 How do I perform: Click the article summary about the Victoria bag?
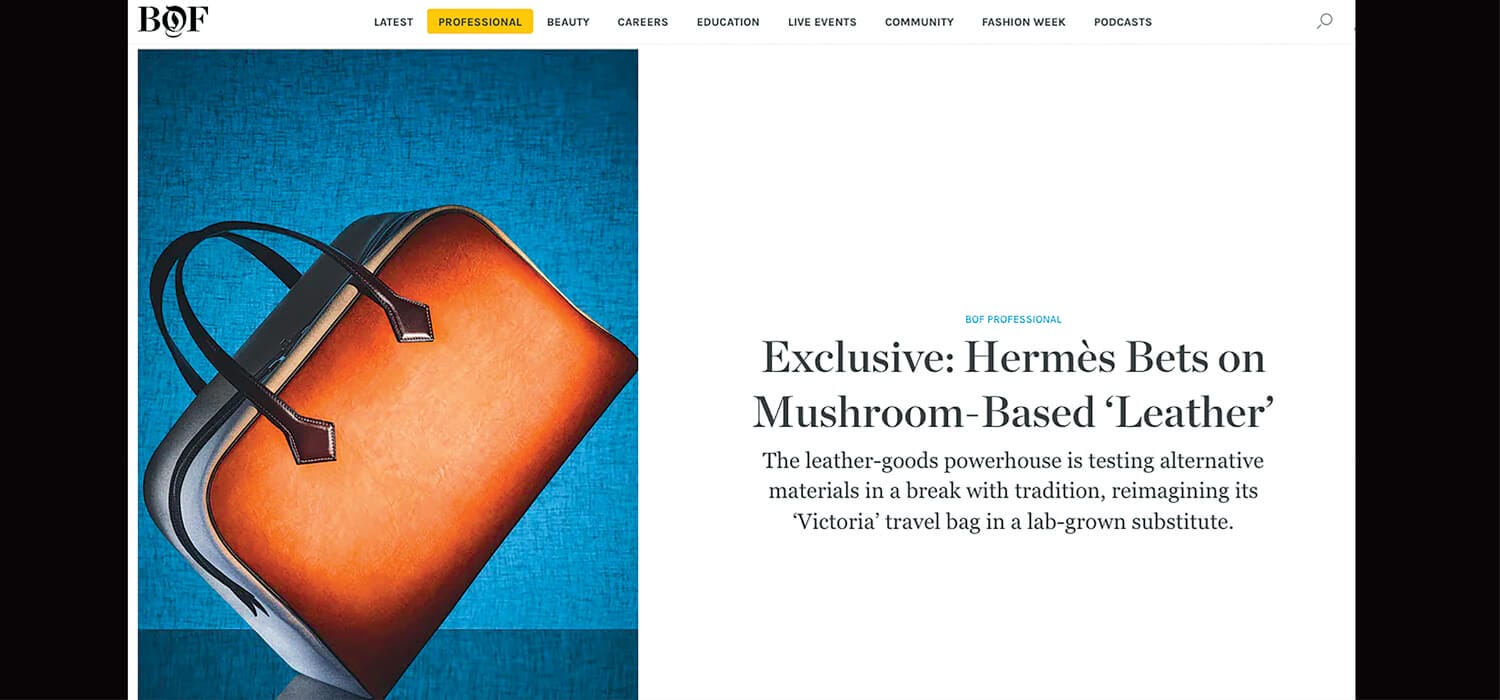tap(1013, 491)
